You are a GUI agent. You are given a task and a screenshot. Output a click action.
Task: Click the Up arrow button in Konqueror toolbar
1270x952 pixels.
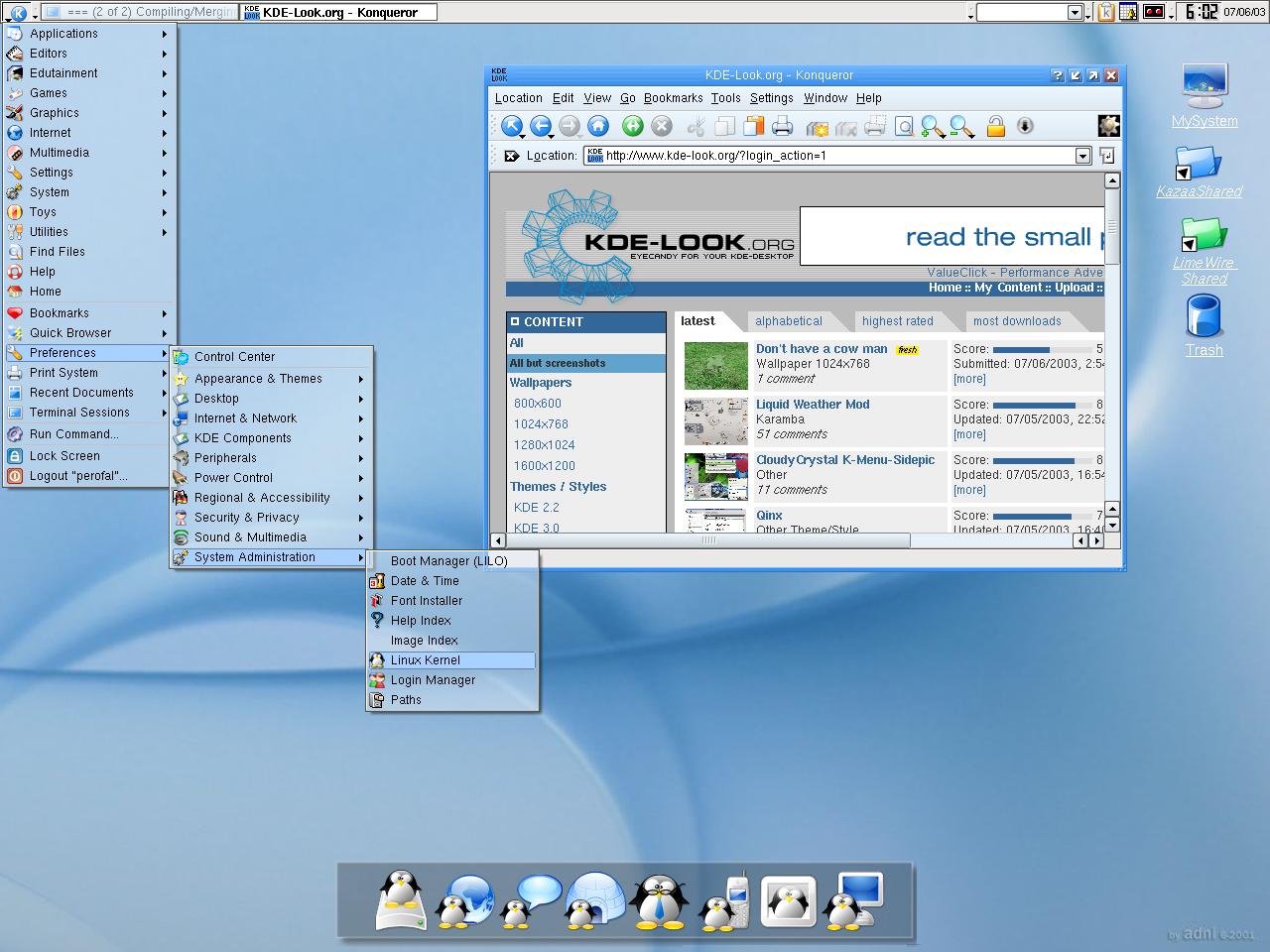(x=511, y=126)
